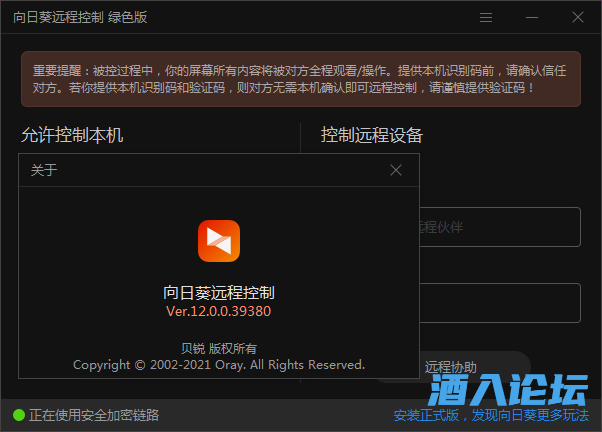Image resolution: width=602 pixels, height=432 pixels.
Task: Open the 安装正式版,发现向日葵更多玩法 link
Action: coord(491,415)
